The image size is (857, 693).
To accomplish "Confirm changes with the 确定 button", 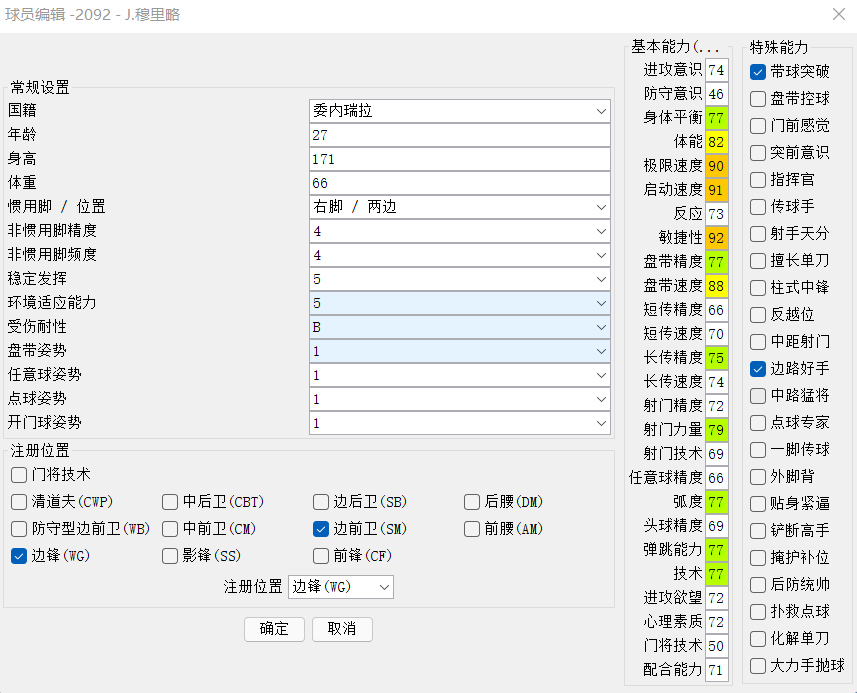I will (274, 629).
